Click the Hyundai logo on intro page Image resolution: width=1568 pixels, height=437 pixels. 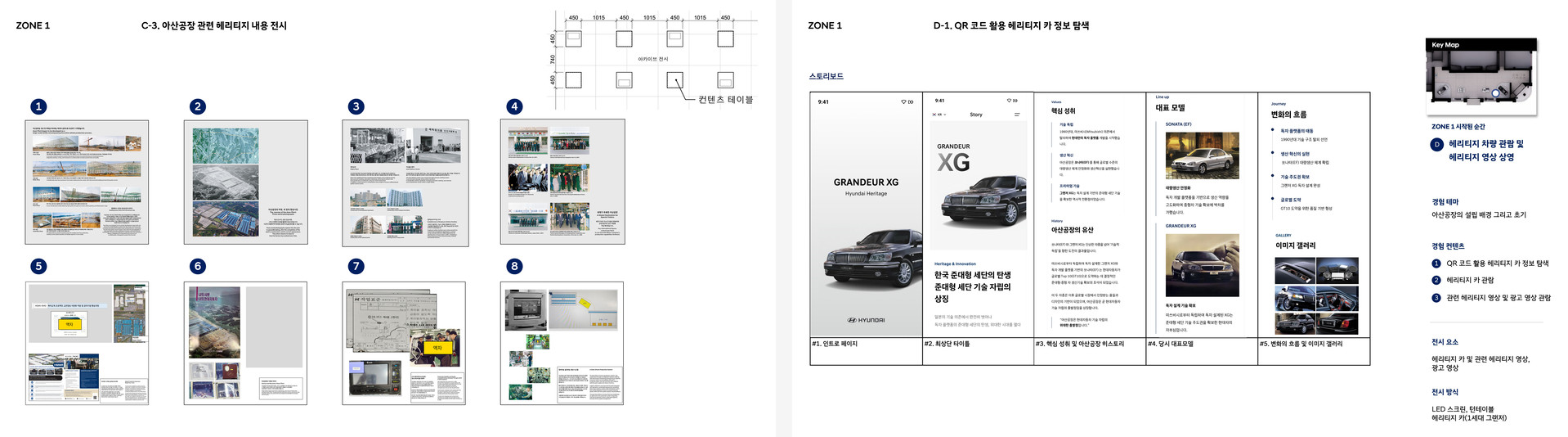click(x=866, y=320)
